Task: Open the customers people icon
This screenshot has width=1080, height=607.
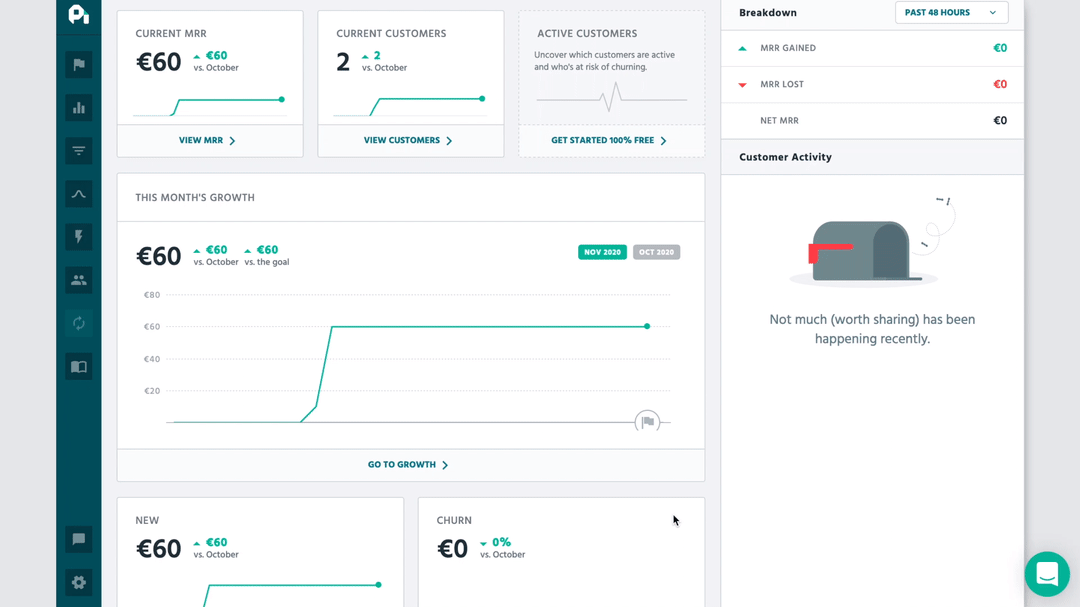Action: [x=78, y=279]
